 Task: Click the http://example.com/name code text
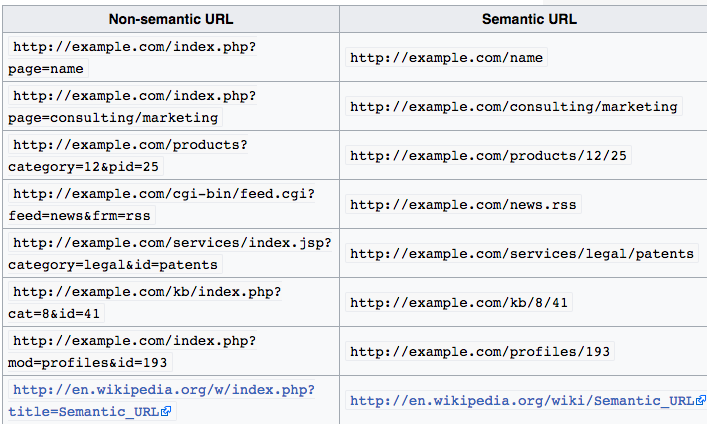pos(446,58)
